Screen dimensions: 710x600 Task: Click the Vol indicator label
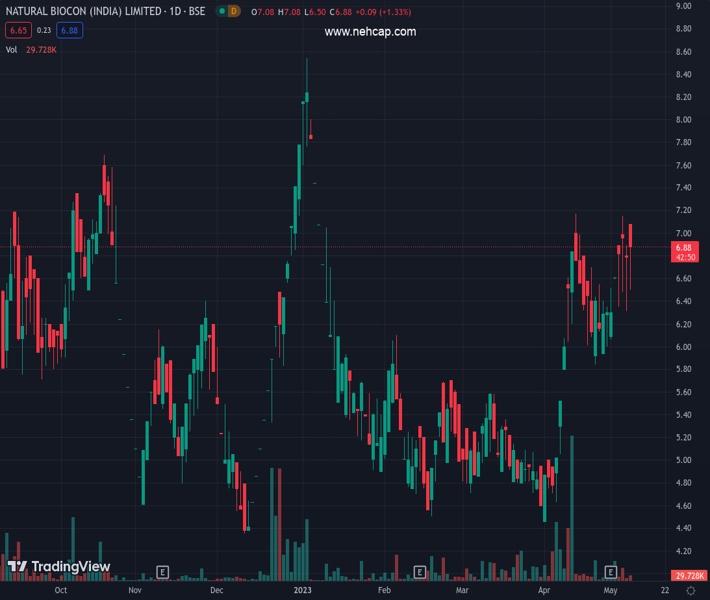pyautogui.click(x=11, y=49)
